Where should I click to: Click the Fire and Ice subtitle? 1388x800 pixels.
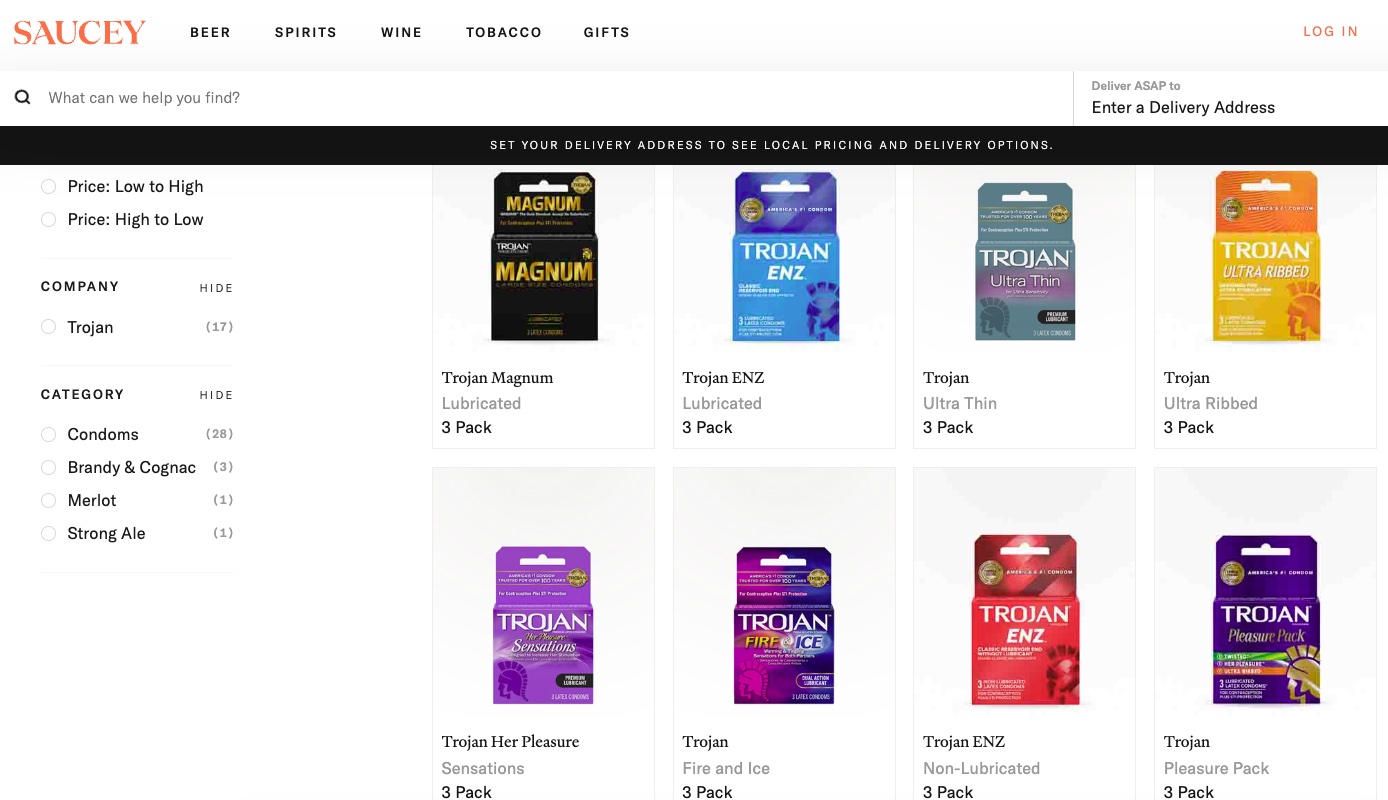(x=726, y=768)
